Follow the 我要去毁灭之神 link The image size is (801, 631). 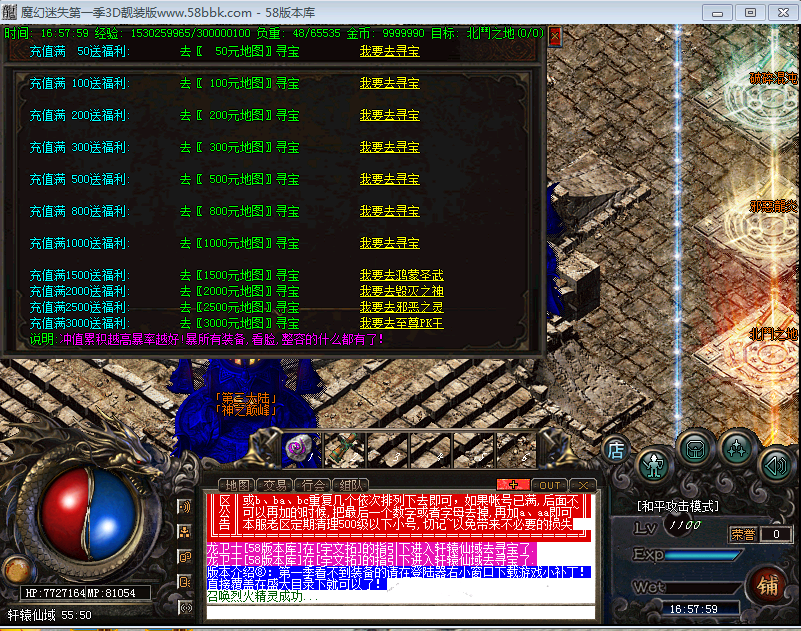402,291
